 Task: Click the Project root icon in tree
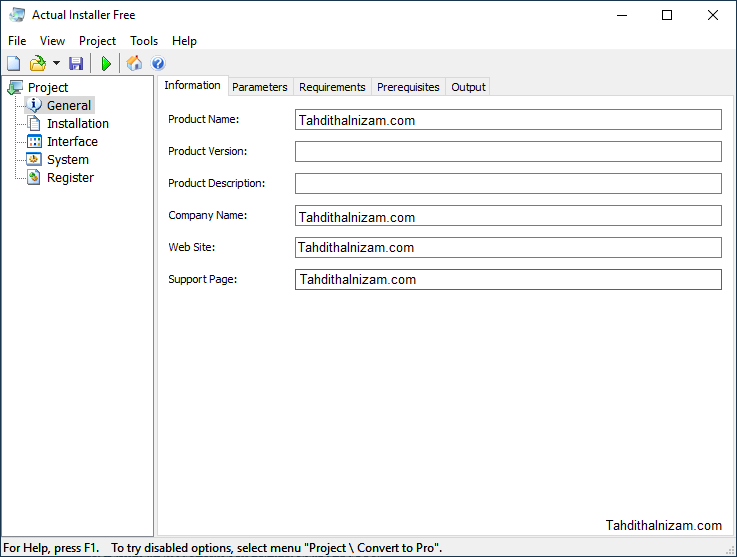click(16, 87)
